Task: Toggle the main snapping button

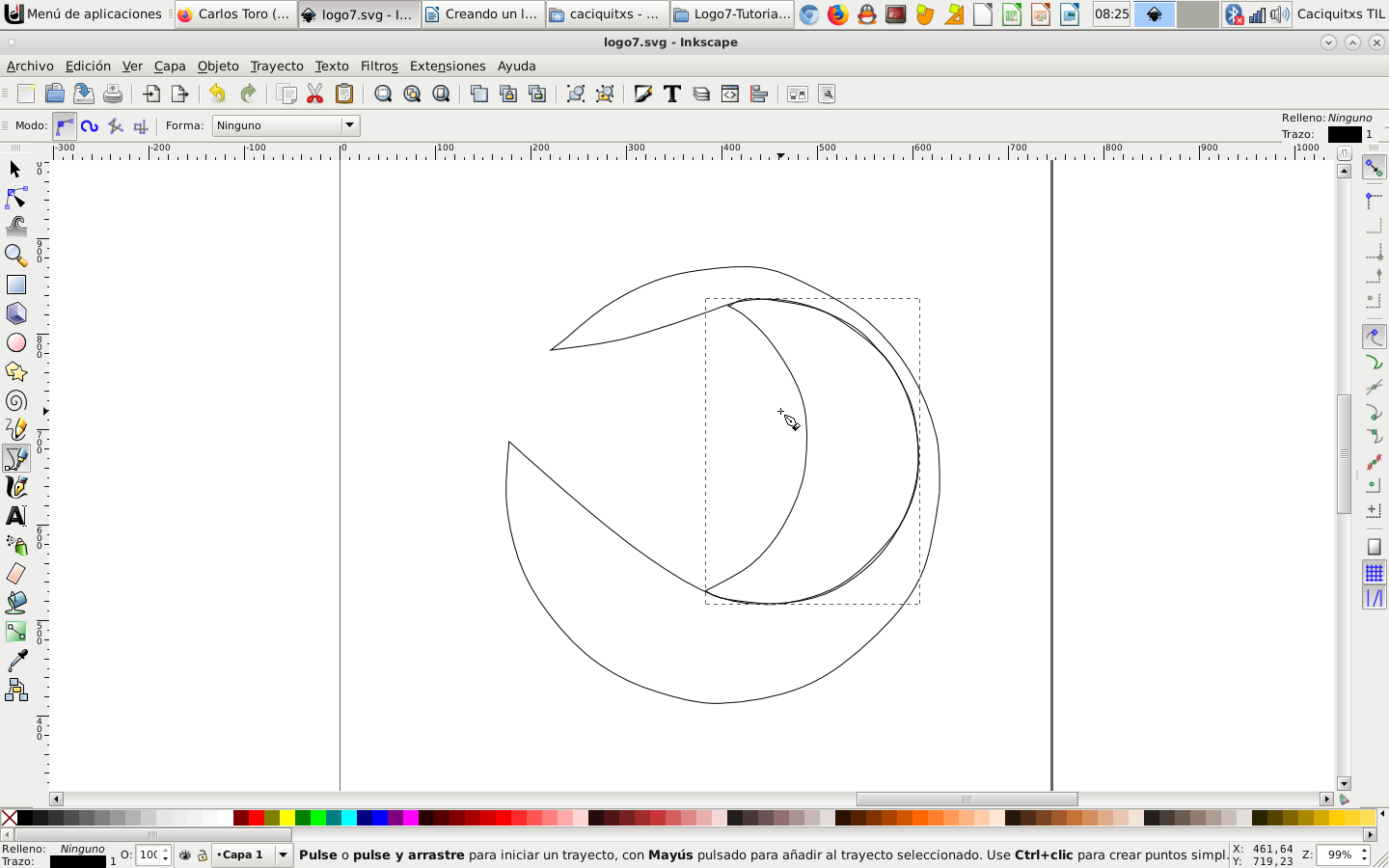Action: coord(1375,167)
